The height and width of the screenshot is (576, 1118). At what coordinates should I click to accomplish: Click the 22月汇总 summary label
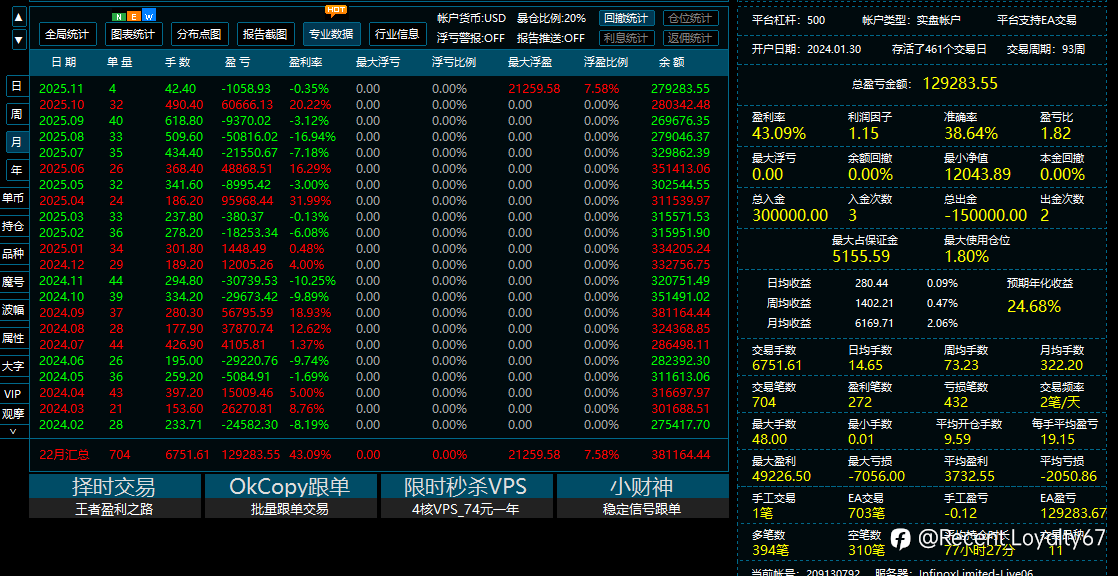coord(64,454)
